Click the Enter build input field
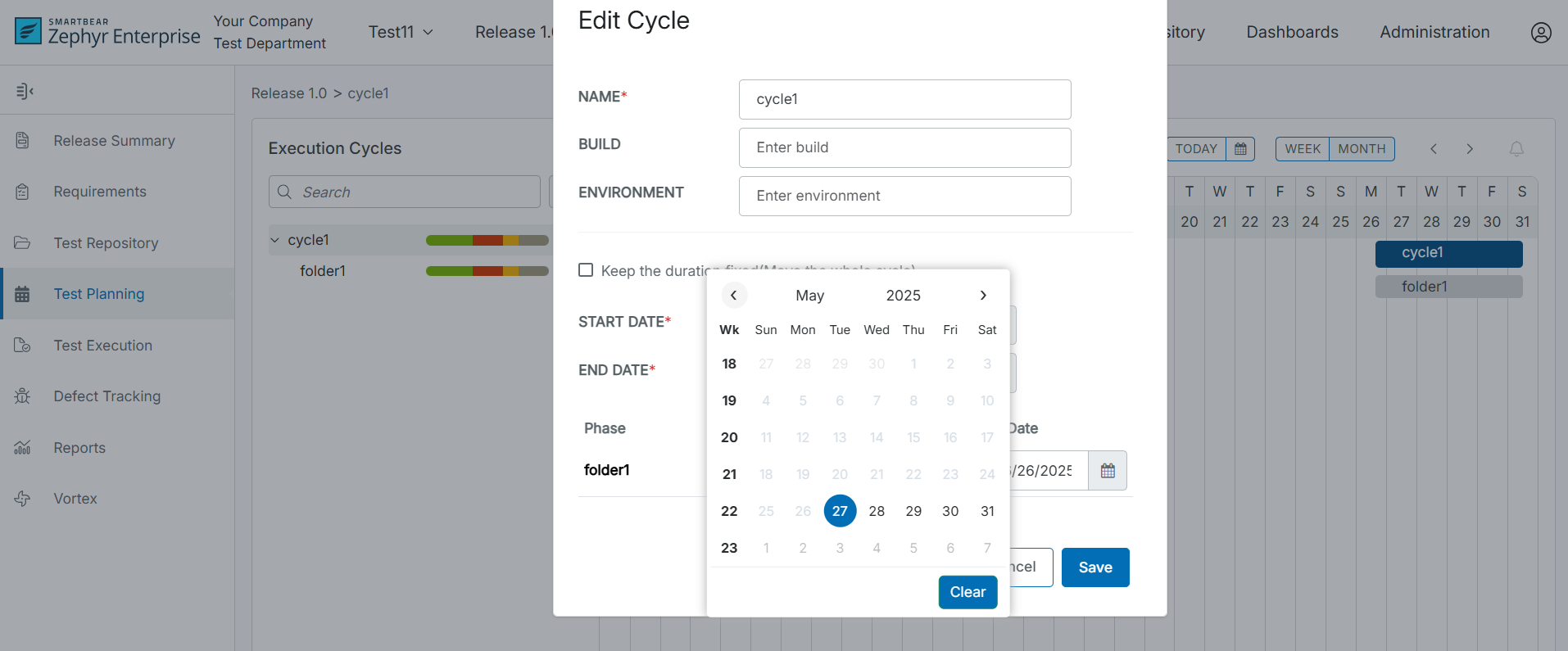Image resolution: width=1568 pixels, height=651 pixels. tap(904, 147)
